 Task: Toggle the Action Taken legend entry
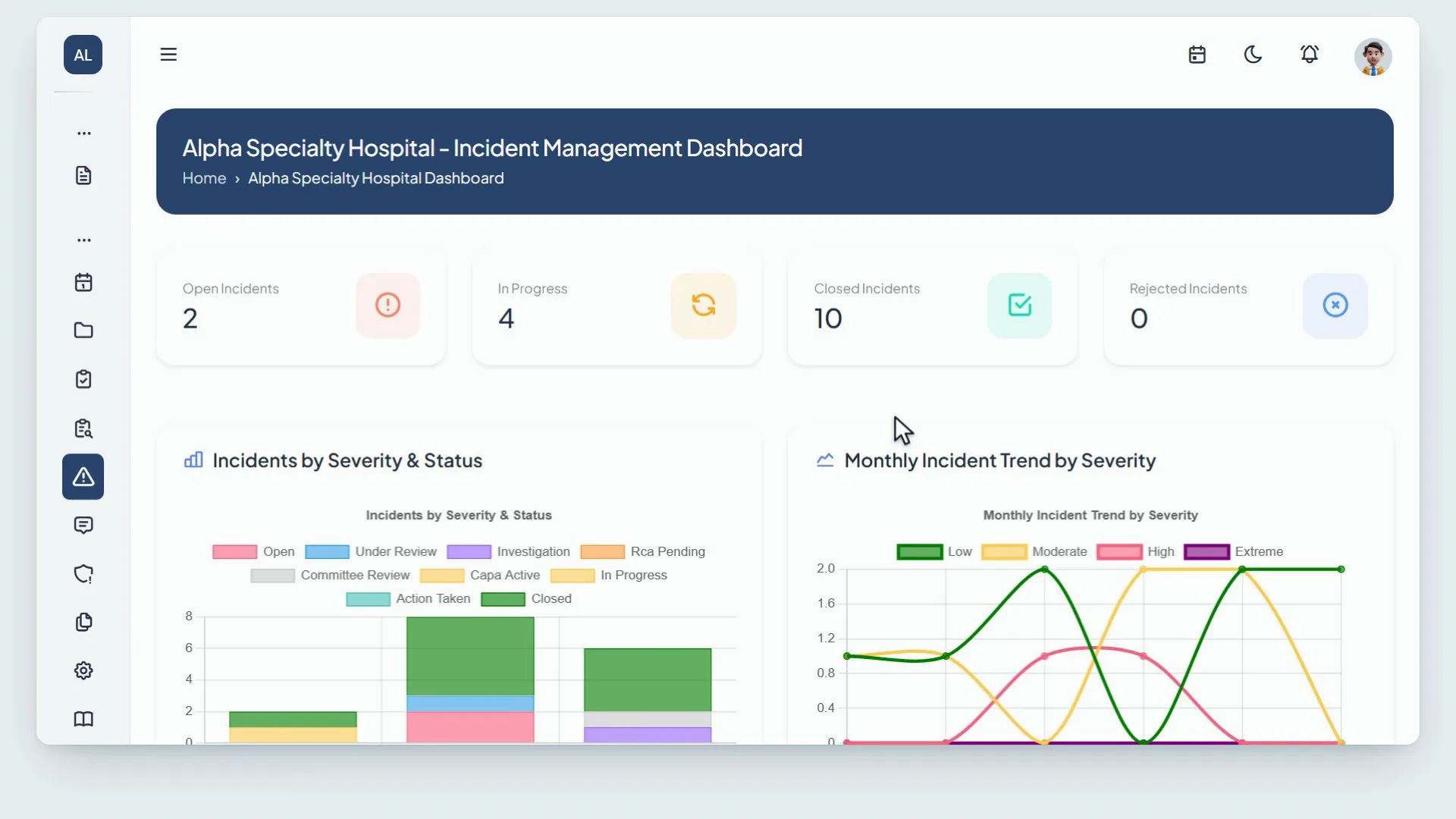[x=408, y=599]
